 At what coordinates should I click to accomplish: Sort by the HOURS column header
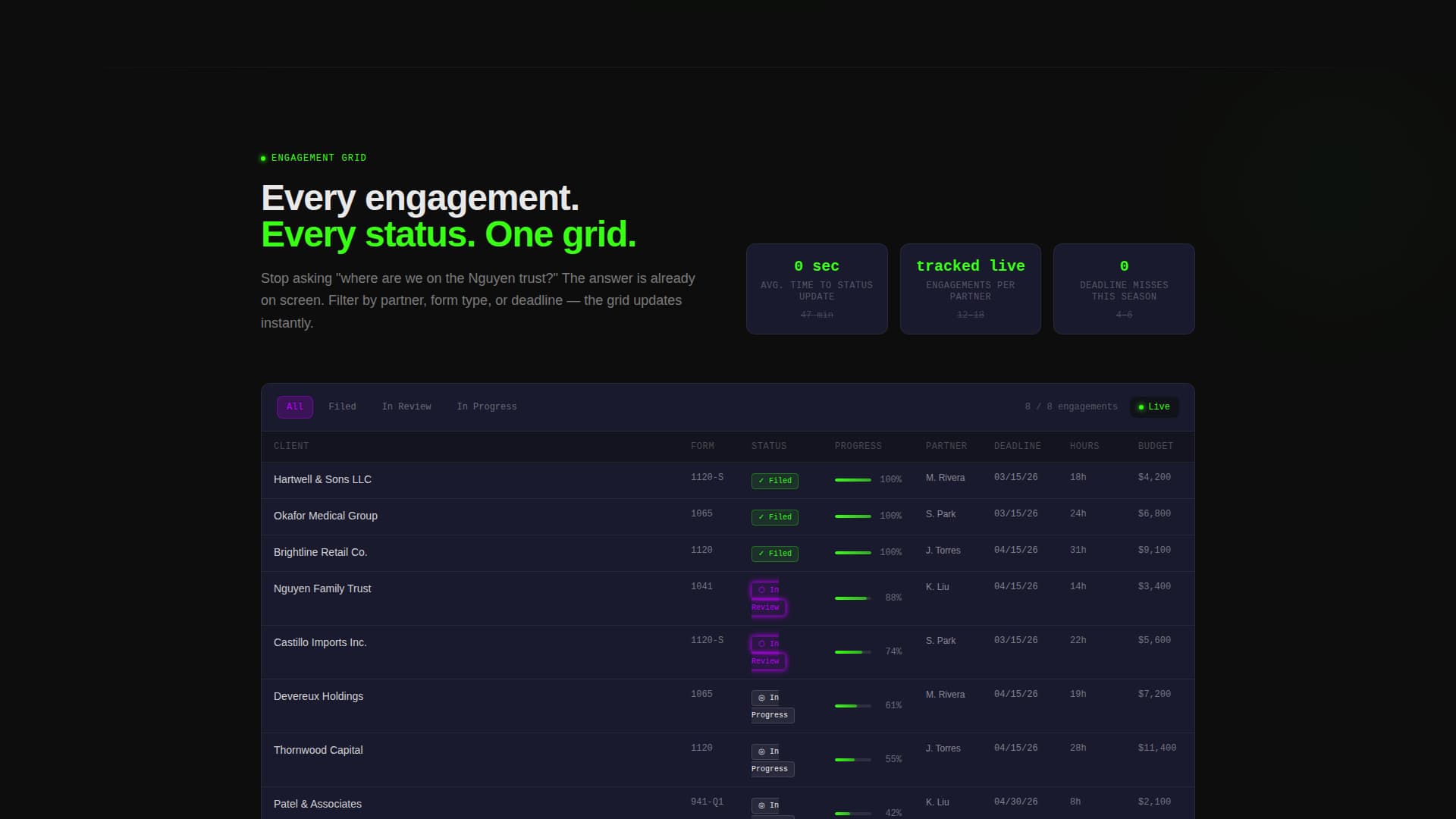tap(1084, 447)
